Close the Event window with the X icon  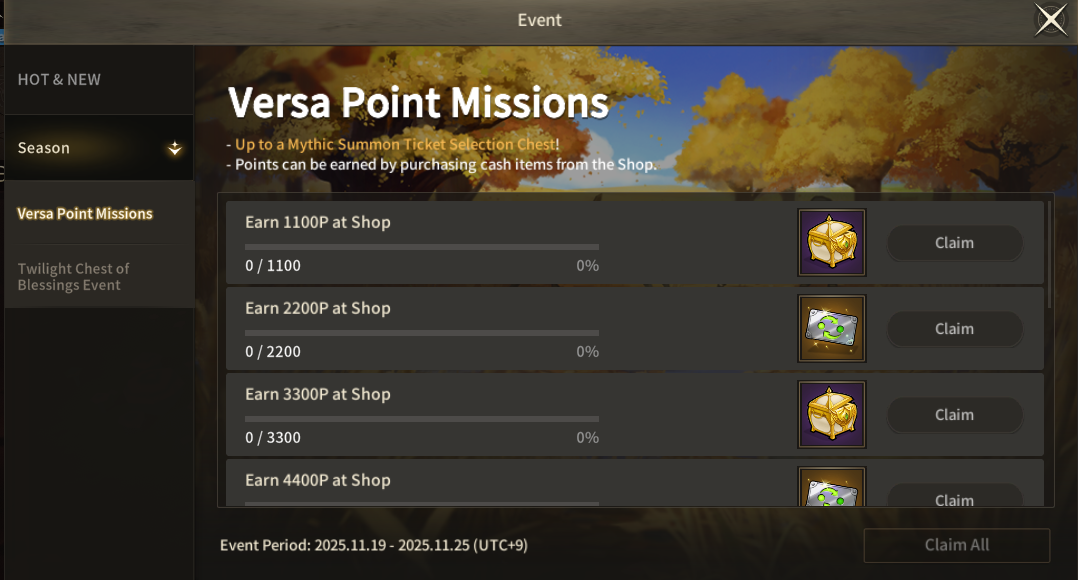[x=1050, y=20]
